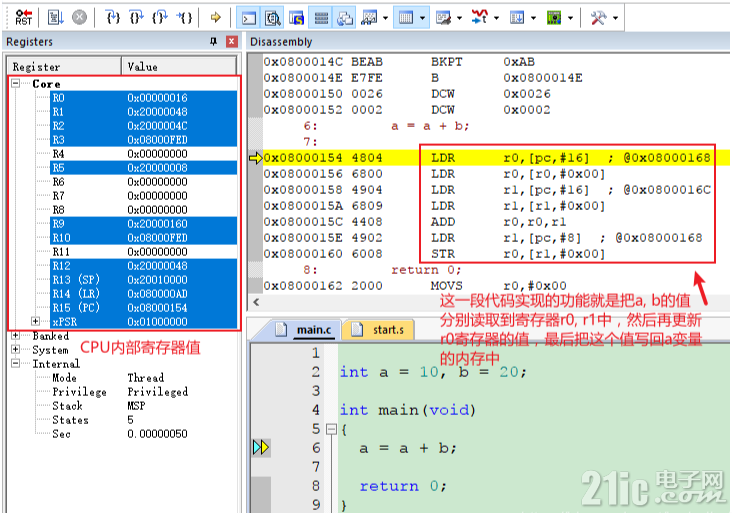The image size is (735, 513).
Task: Click disassembly line 0x0800015C ADD
Action: [x=415, y=222]
